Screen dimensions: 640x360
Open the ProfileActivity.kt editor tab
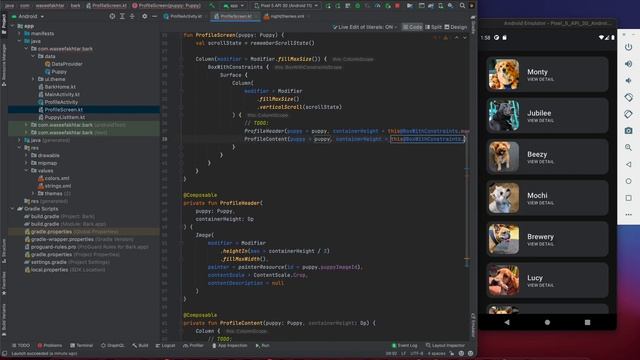click(x=183, y=16)
